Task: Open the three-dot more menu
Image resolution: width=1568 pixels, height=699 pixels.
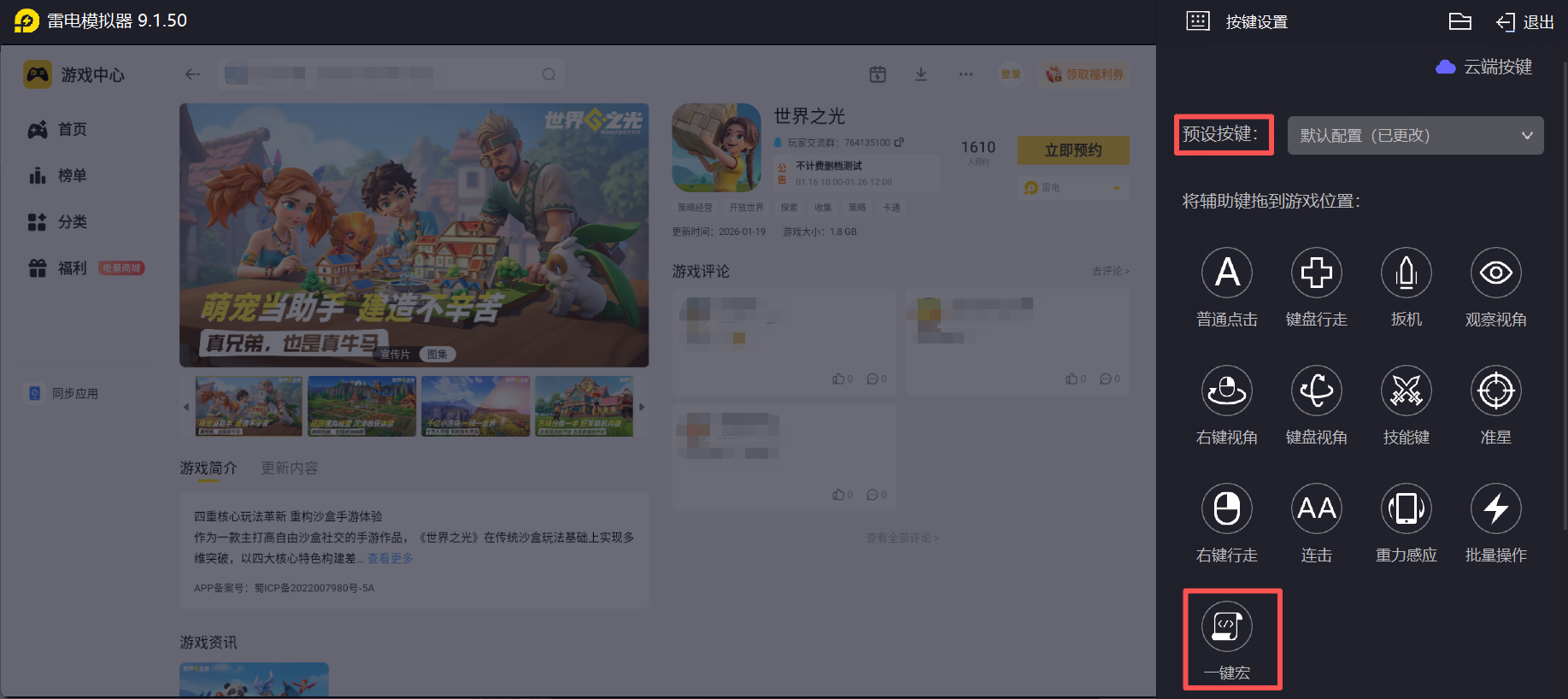Action: 966,74
